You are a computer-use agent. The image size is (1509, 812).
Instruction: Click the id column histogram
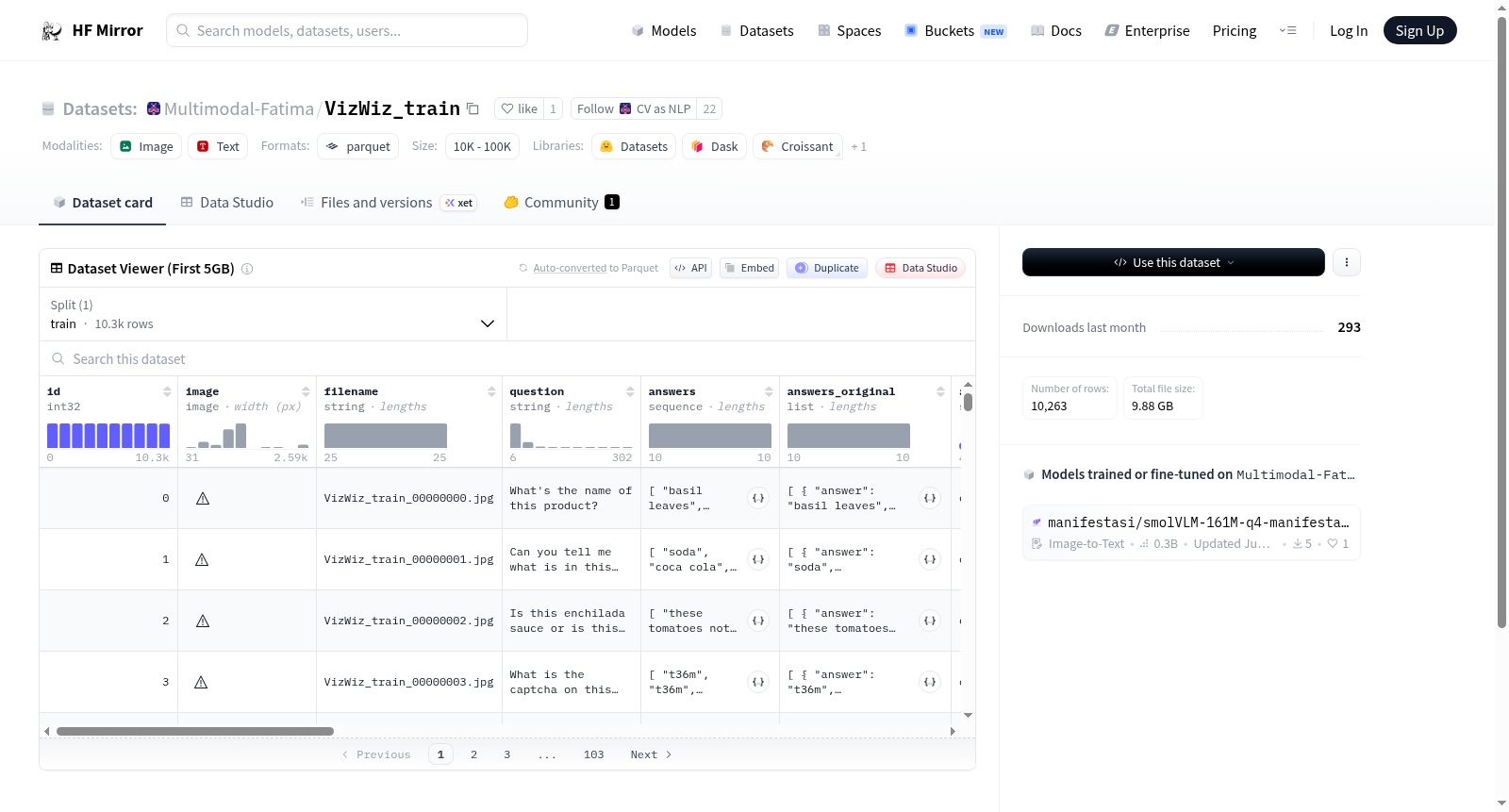(108, 436)
